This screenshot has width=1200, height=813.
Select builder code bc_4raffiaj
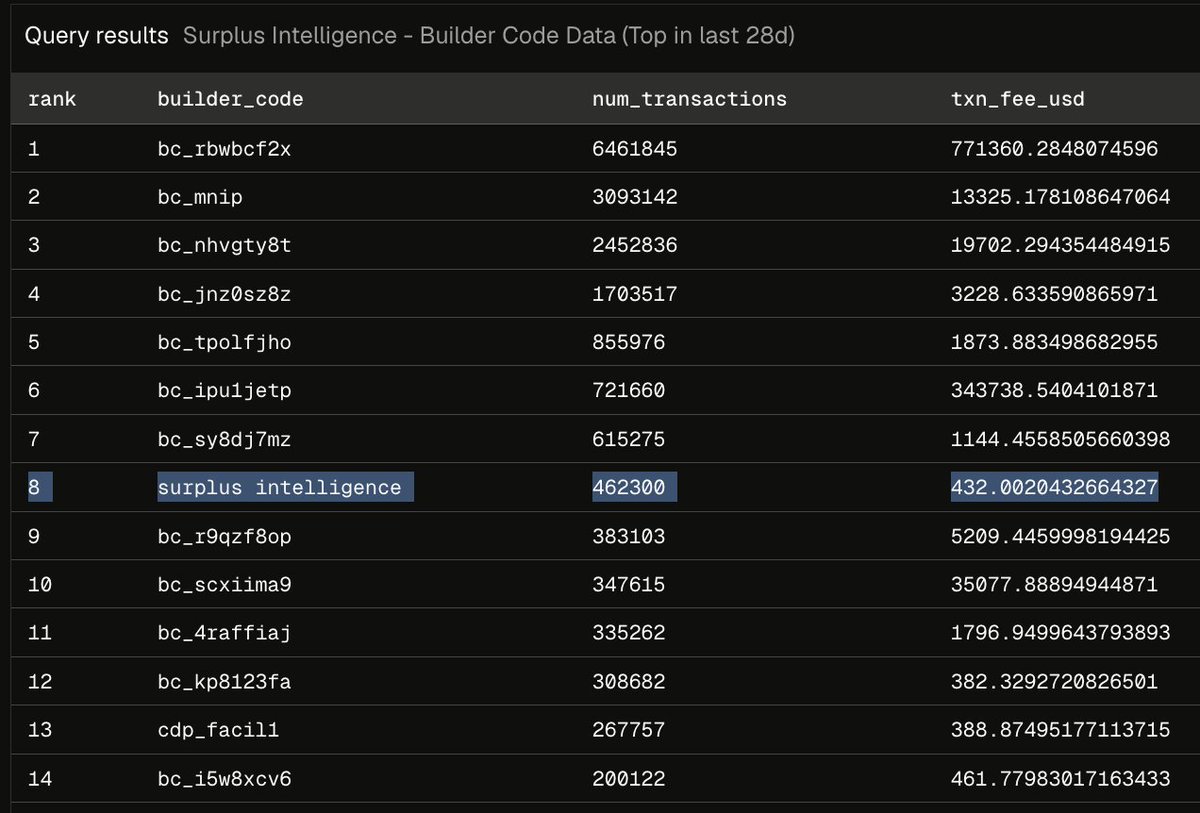(224, 632)
